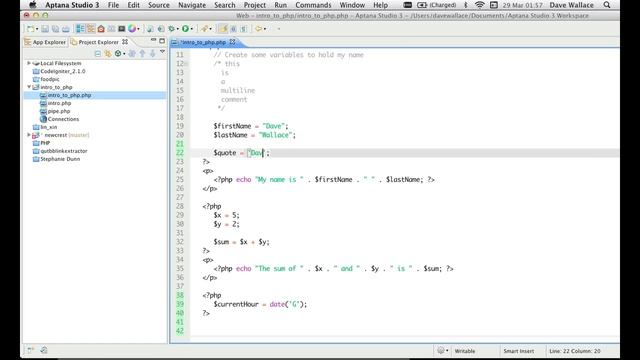
Task: Click the color wheel Themes icon
Action: 132,29
